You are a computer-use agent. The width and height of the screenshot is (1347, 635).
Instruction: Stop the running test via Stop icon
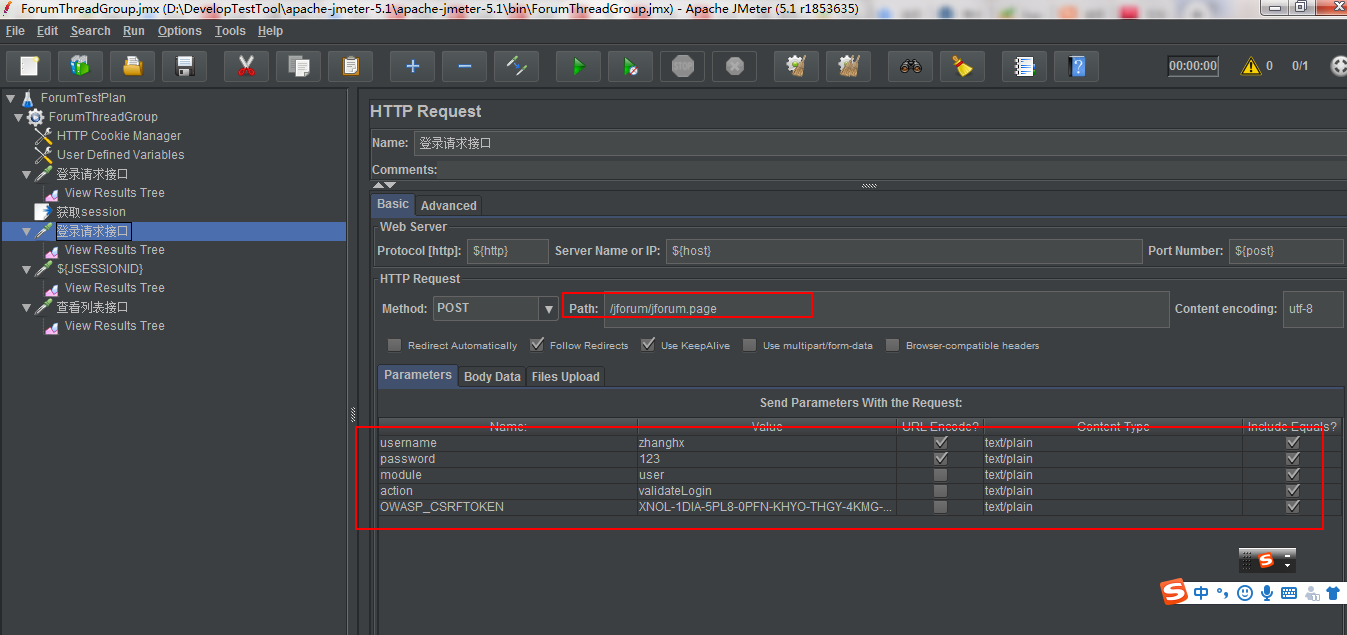tap(682, 66)
